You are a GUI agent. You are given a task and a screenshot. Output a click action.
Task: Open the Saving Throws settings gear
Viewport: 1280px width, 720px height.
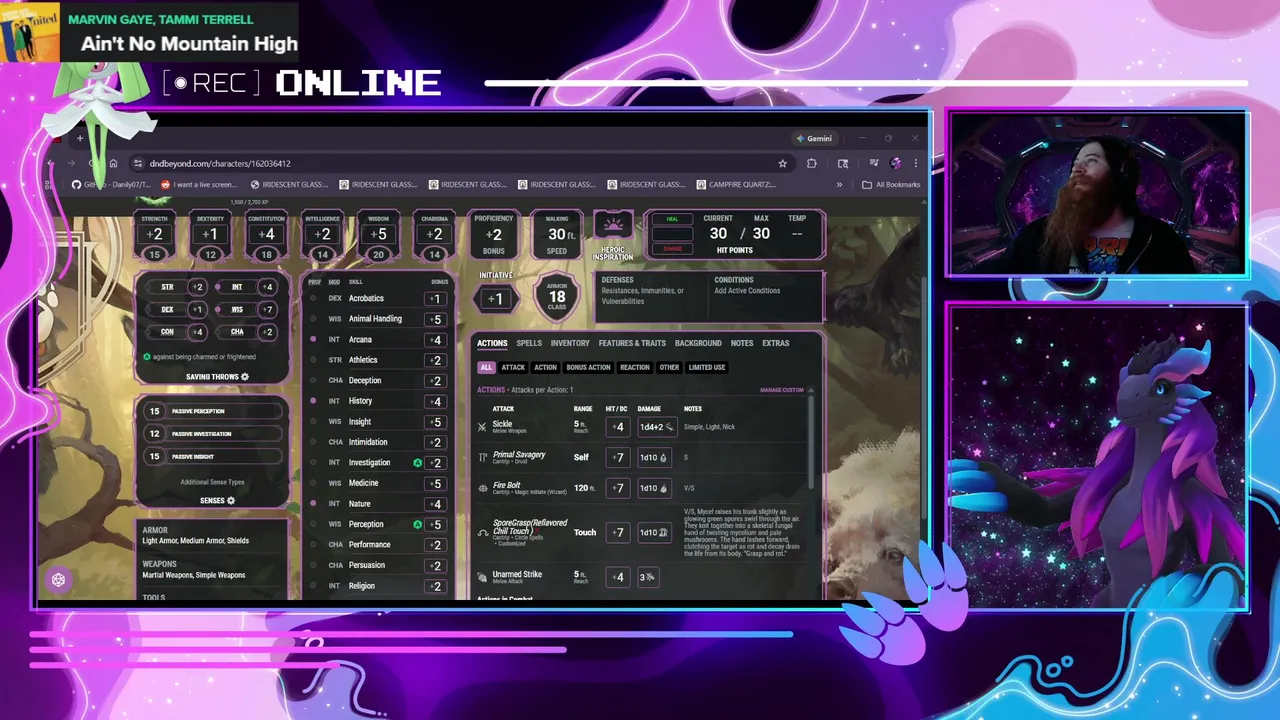(x=245, y=377)
